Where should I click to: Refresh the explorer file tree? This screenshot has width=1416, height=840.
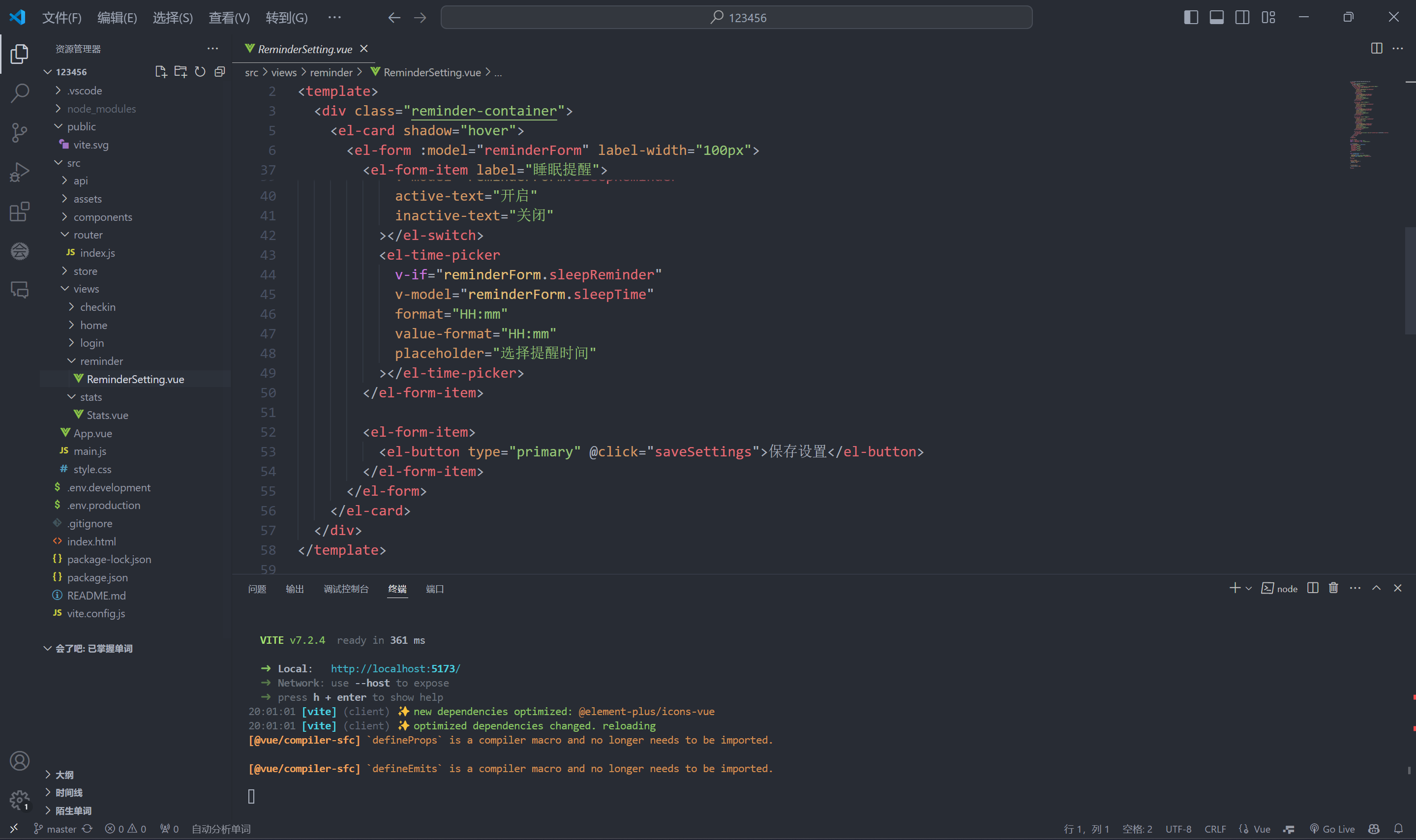(x=200, y=72)
